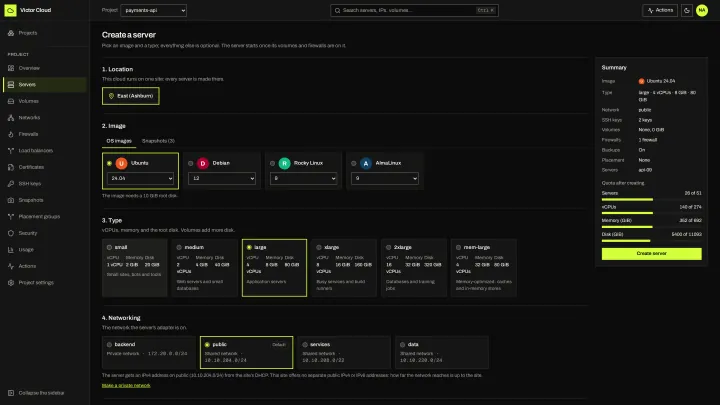The image size is (720, 405).
Task: Open the Project payments-api dropdown
Action: (153, 10)
